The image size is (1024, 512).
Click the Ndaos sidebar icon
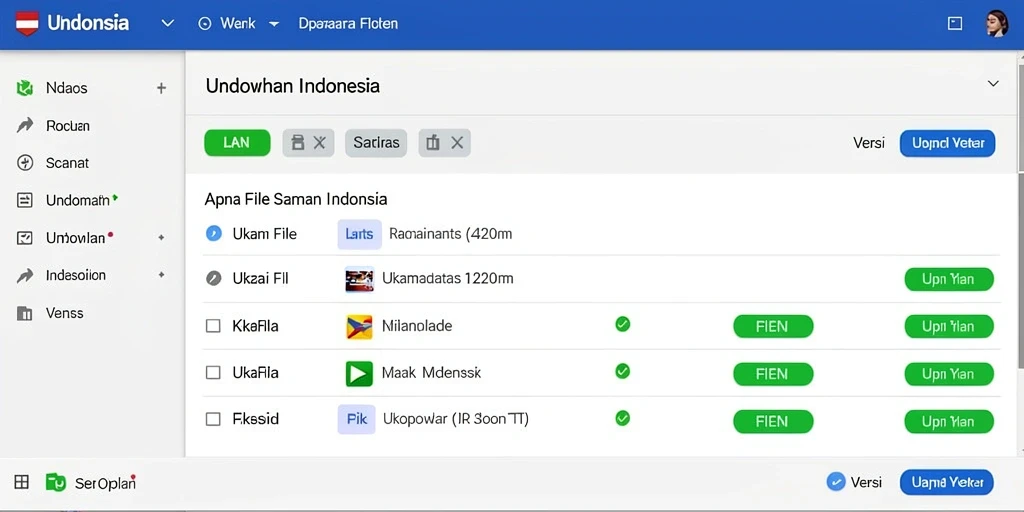click(25, 88)
